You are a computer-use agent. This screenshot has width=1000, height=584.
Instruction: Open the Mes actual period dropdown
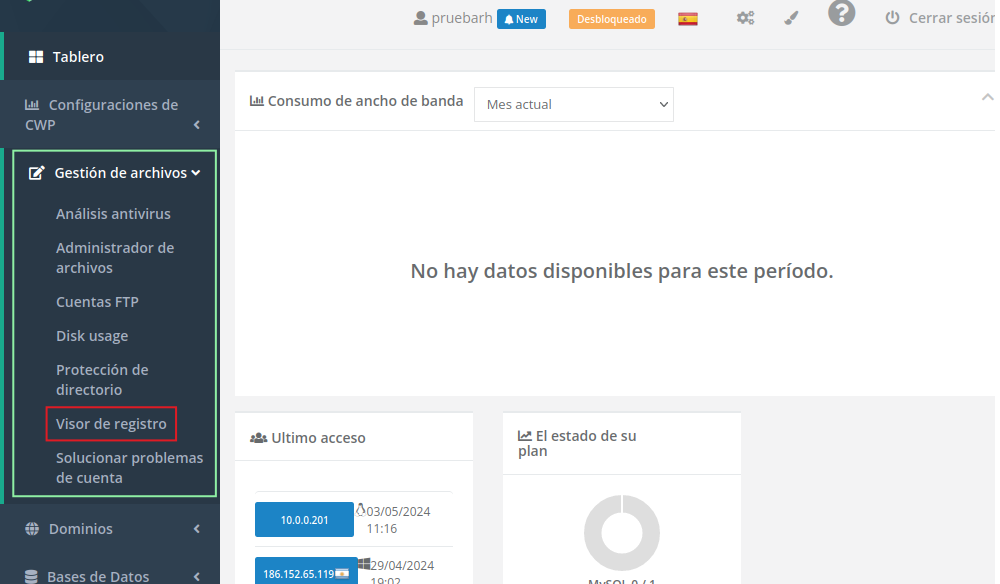(573, 104)
